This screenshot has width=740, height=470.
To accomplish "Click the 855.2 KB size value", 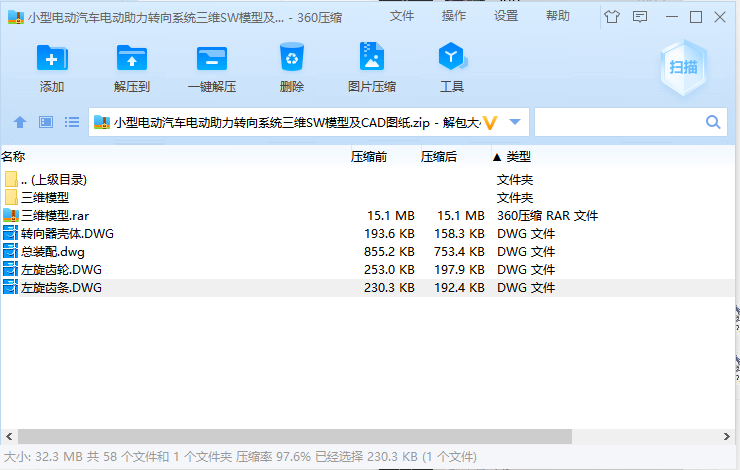I will (389, 252).
